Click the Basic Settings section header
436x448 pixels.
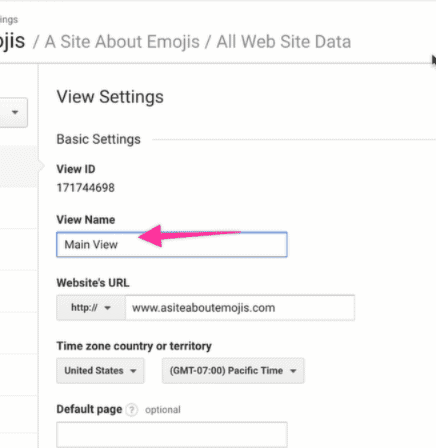(x=99, y=139)
